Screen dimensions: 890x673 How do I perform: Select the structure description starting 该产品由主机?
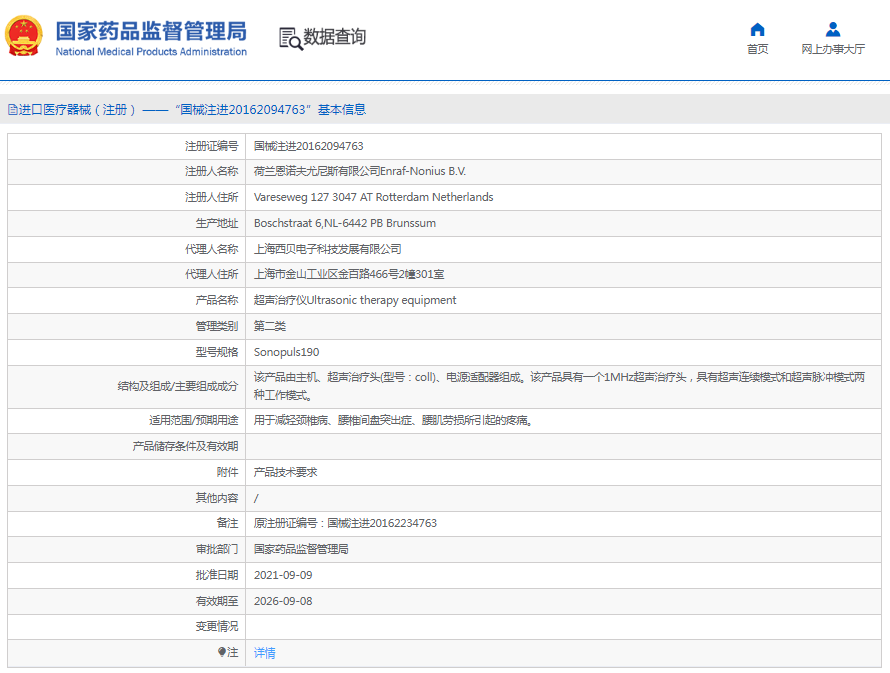click(559, 386)
